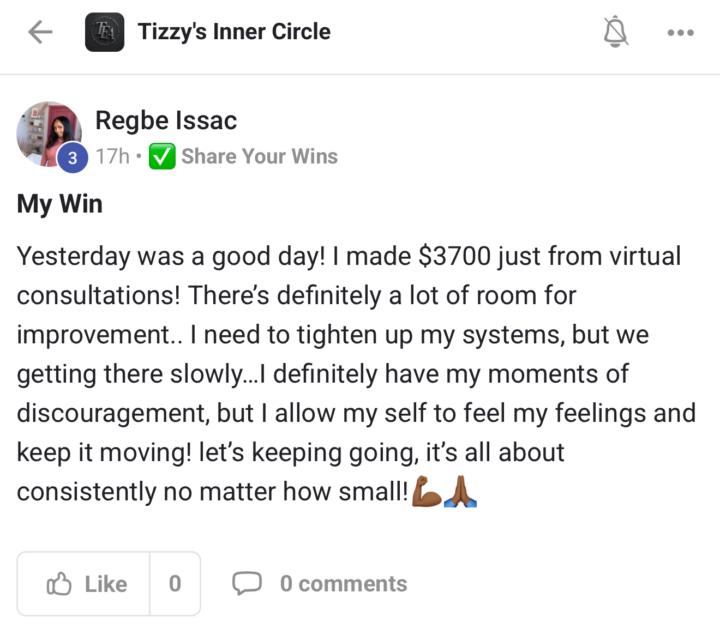Toggle the muted notification bell
Viewport: 720px width, 629px height.
coord(616,33)
